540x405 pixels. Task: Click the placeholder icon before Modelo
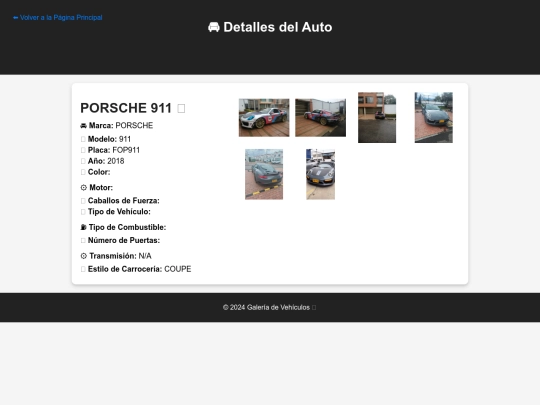[x=83, y=139]
